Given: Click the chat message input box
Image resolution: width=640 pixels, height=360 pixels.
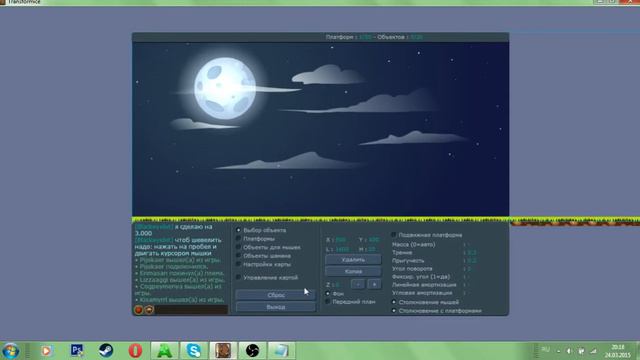Looking at the screenshot, I should [191, 310].
